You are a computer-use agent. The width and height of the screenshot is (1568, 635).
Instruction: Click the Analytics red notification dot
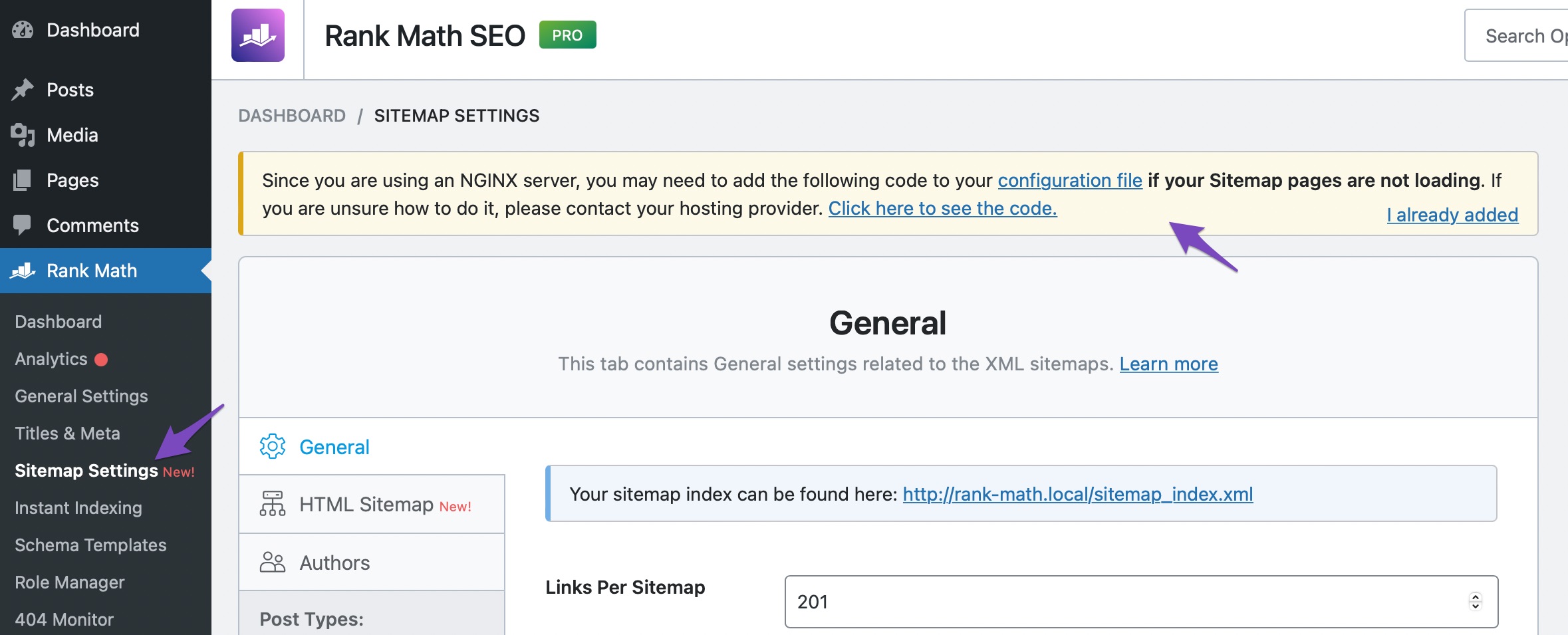pyautogui.click(x=101, y=360)
